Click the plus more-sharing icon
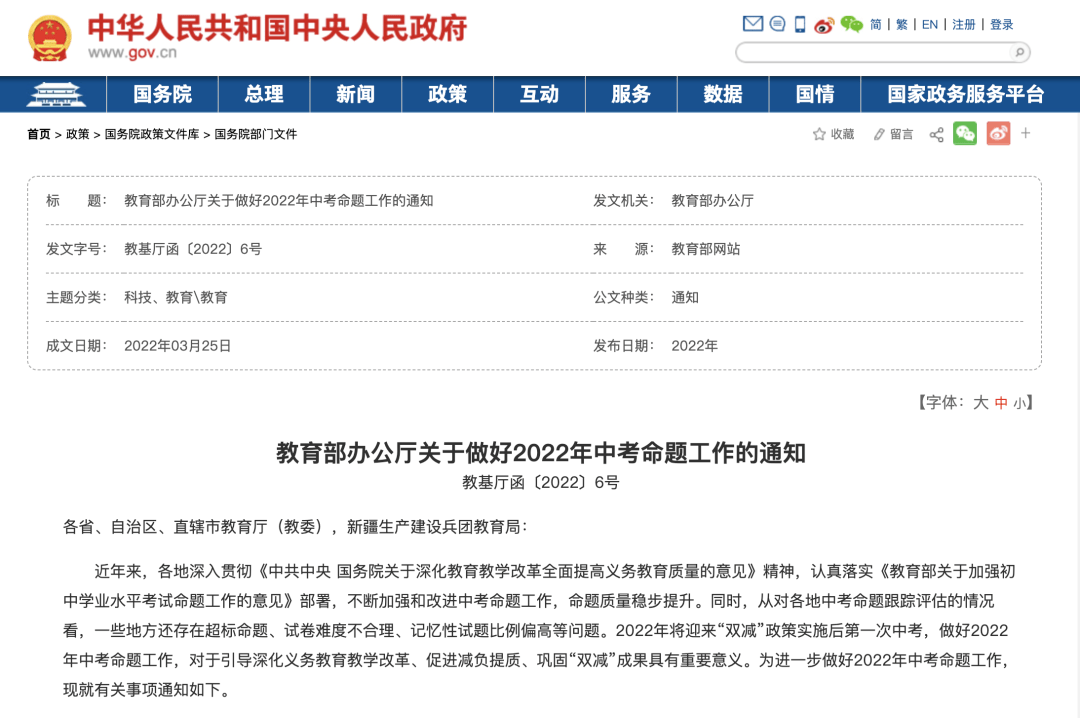1080x718 pixels. pyautogui.click(x=1026, y=133)
